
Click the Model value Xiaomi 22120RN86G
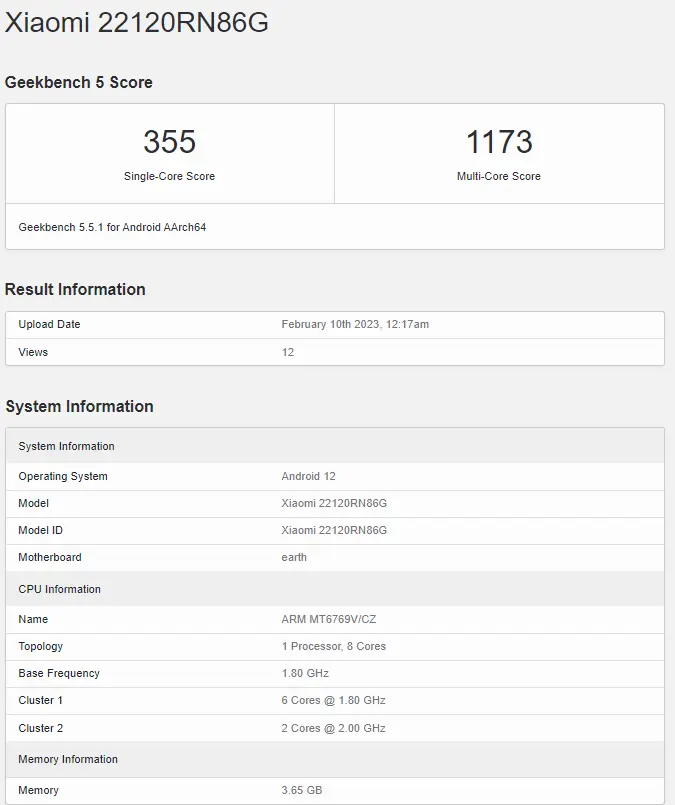[x=334, y=503]
